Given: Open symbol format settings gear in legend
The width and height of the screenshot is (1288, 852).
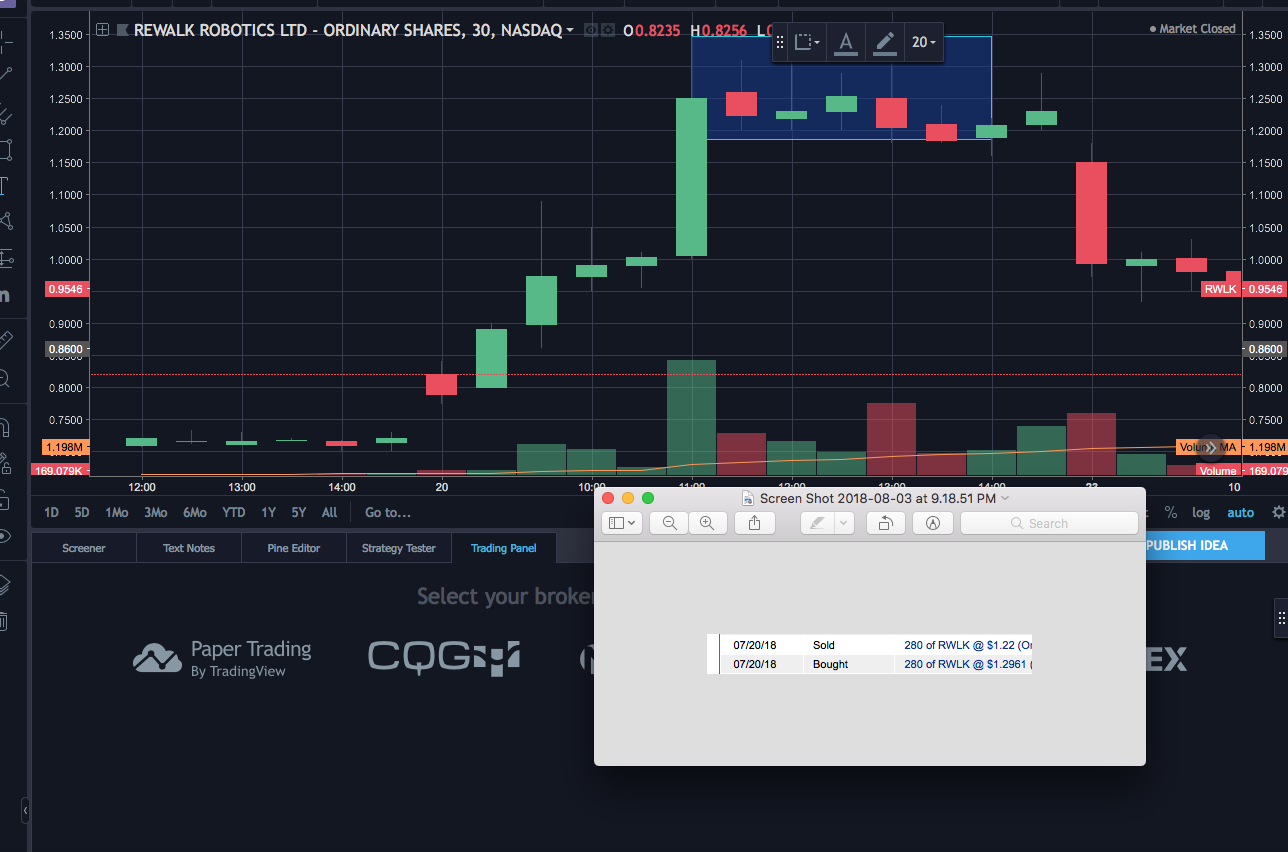Looking at the screenshot, I should (x=607, y=31).
